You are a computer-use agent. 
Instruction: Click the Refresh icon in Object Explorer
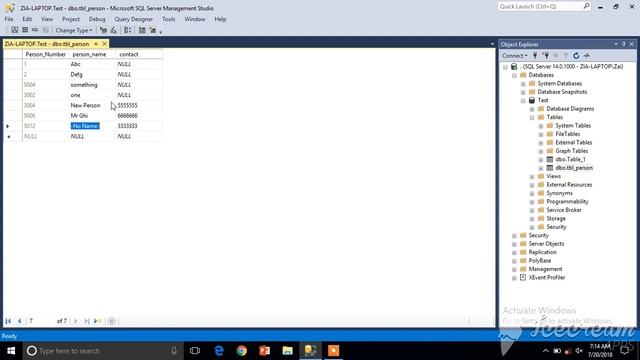coord(576,56)
